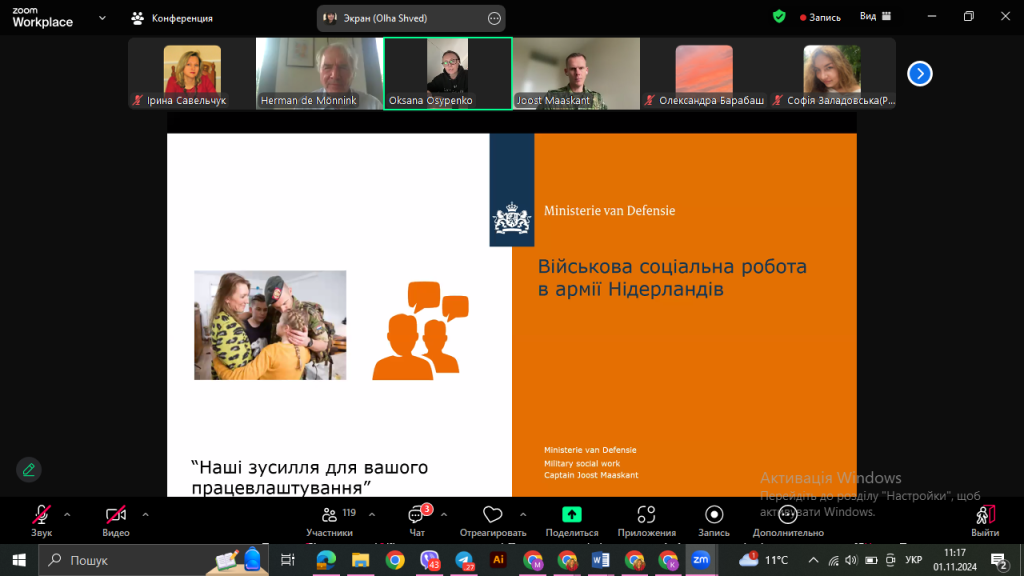Toggle recording with the Запись toolbar button
Image resolution: width=1024 pixels, height=576 pixels.
(x=714, y=518)
